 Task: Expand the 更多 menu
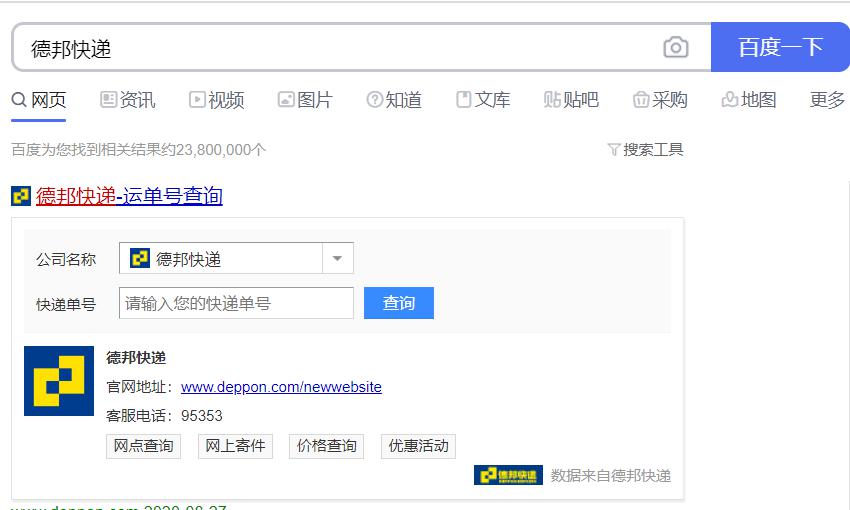(827, 100)
